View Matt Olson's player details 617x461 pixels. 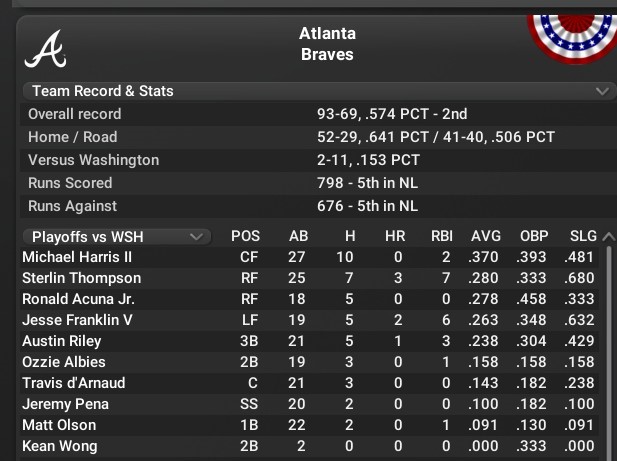point(56,425)
